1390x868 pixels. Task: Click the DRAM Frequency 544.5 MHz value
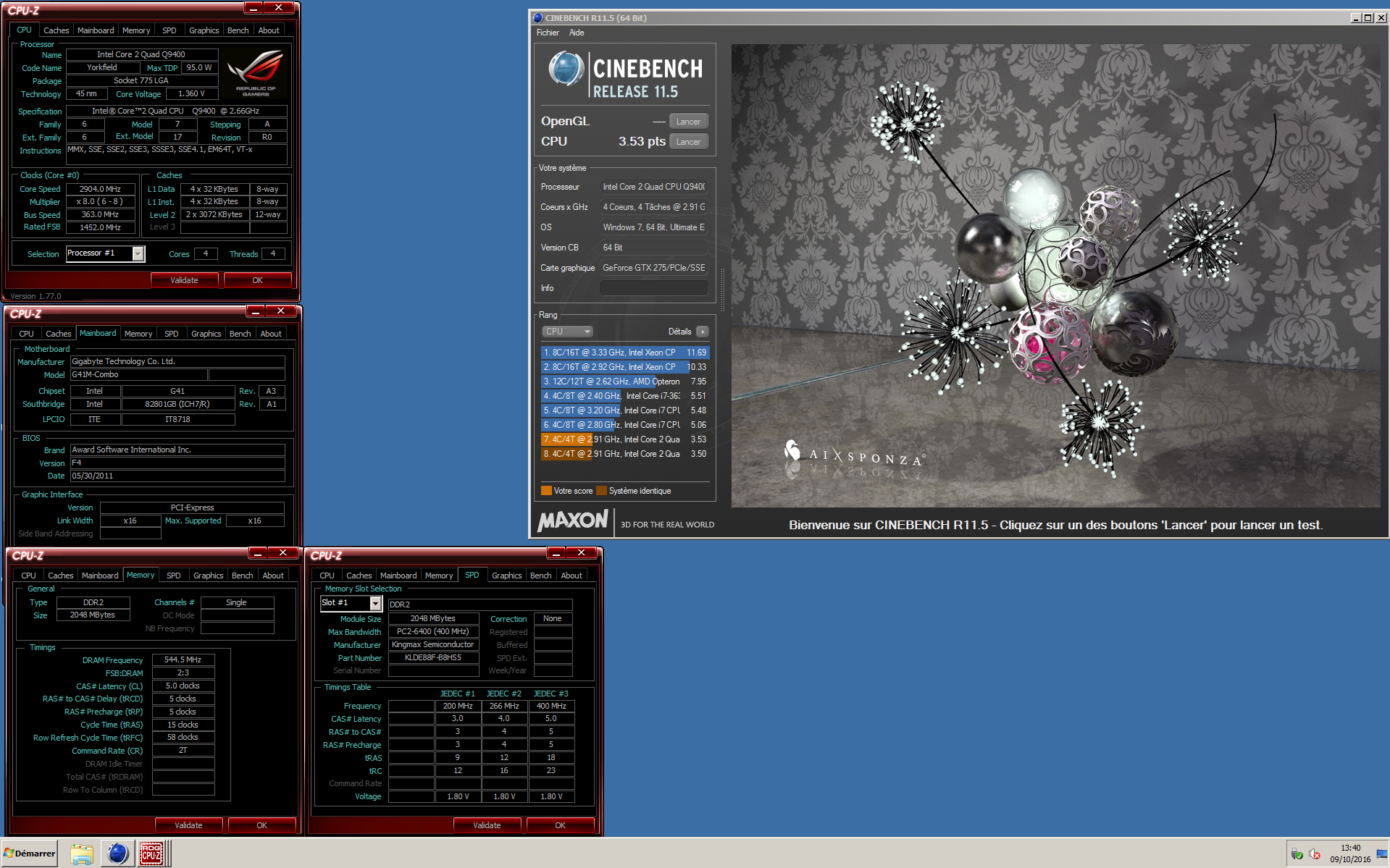coord(183,660)
